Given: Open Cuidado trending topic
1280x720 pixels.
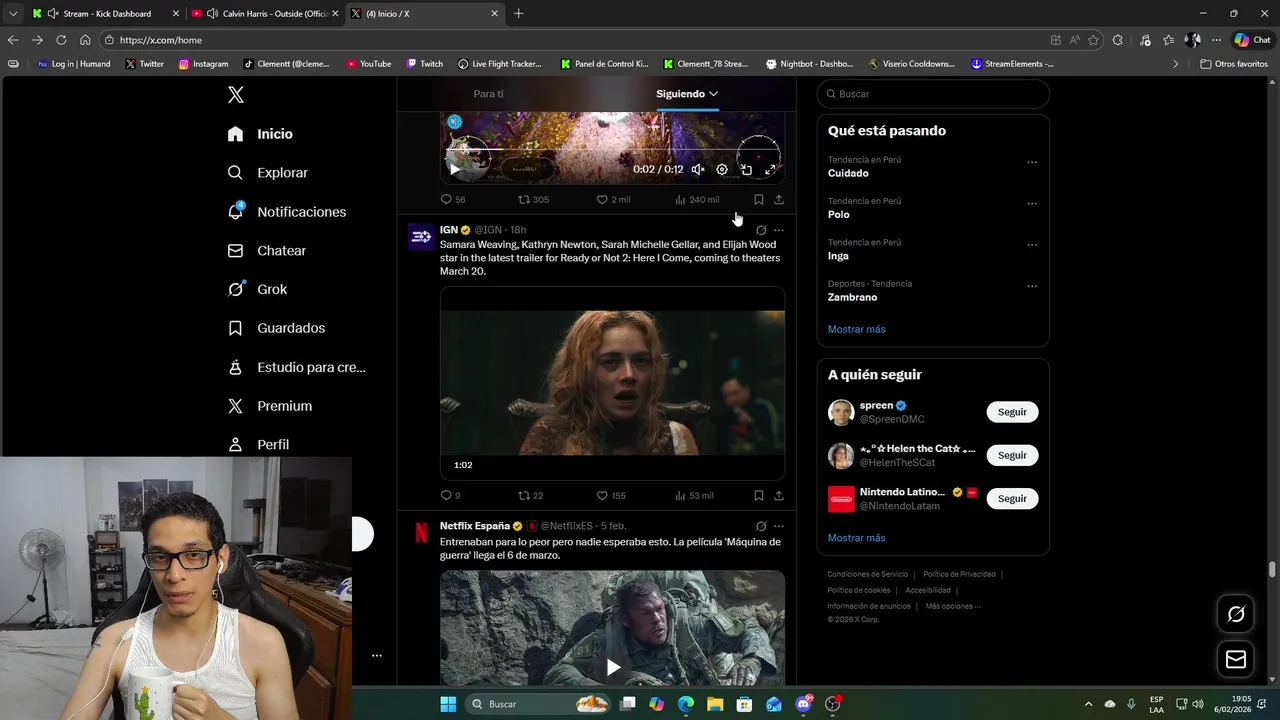Looking at the screenshot, I should click(848, 173).
